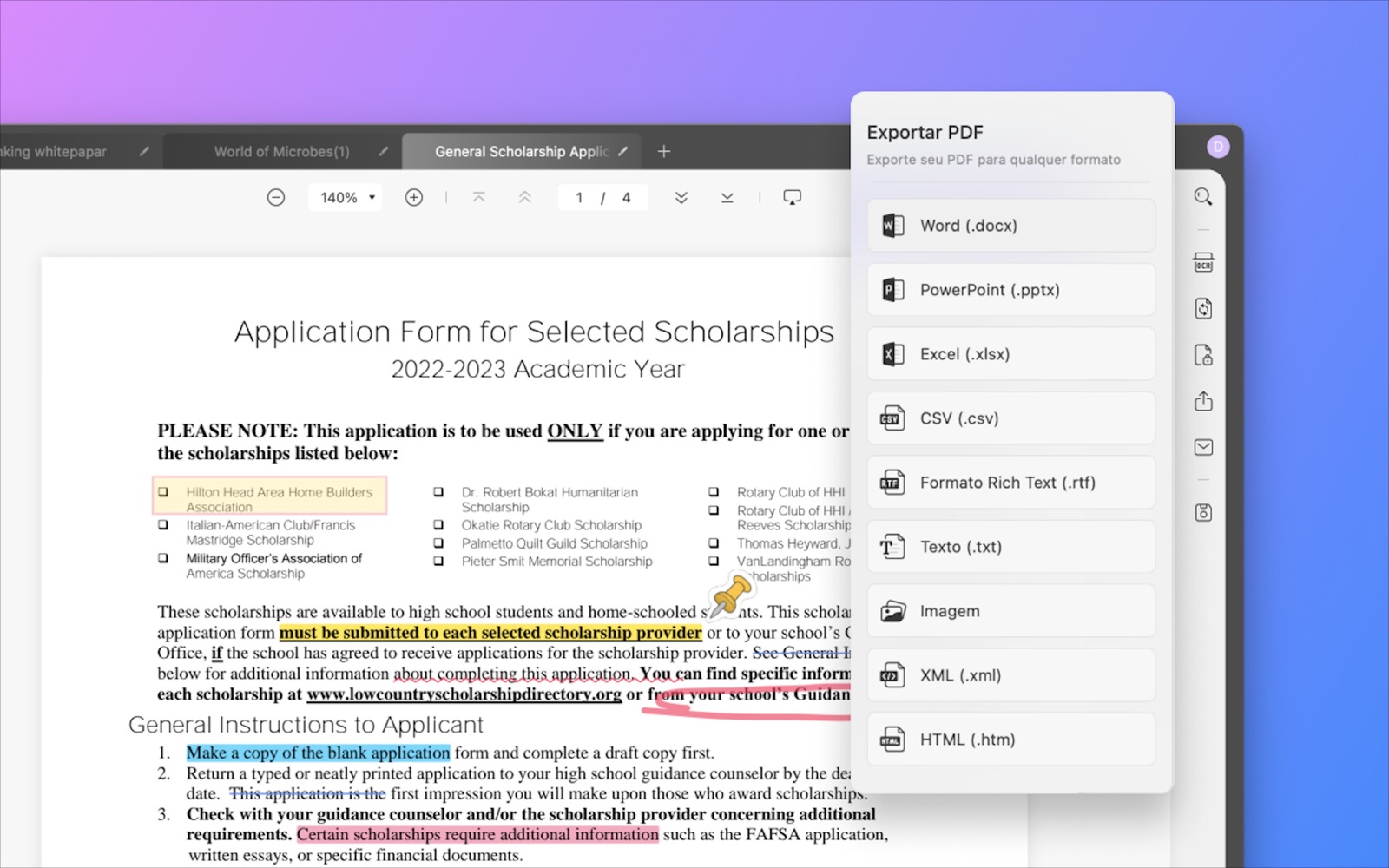Export the PDF as Imagem
This screenshot has height=868, width=1389.
(x=1011, y=611)
